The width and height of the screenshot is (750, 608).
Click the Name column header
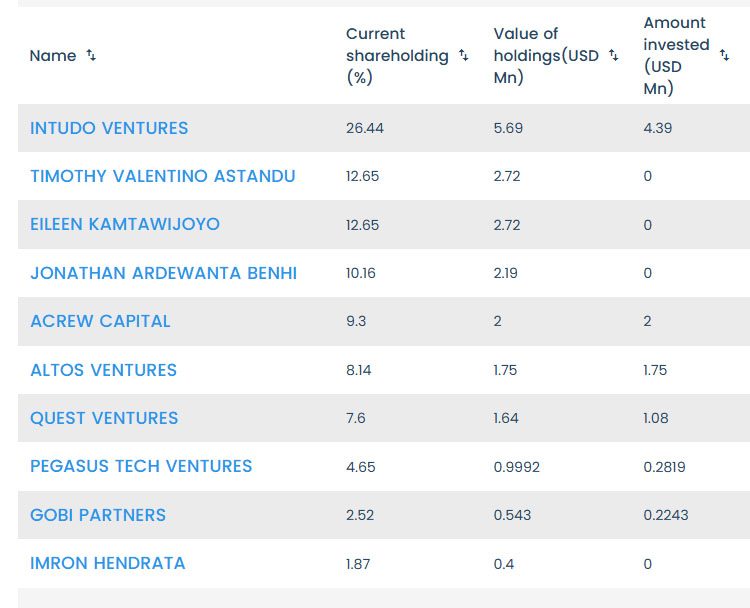53,56
